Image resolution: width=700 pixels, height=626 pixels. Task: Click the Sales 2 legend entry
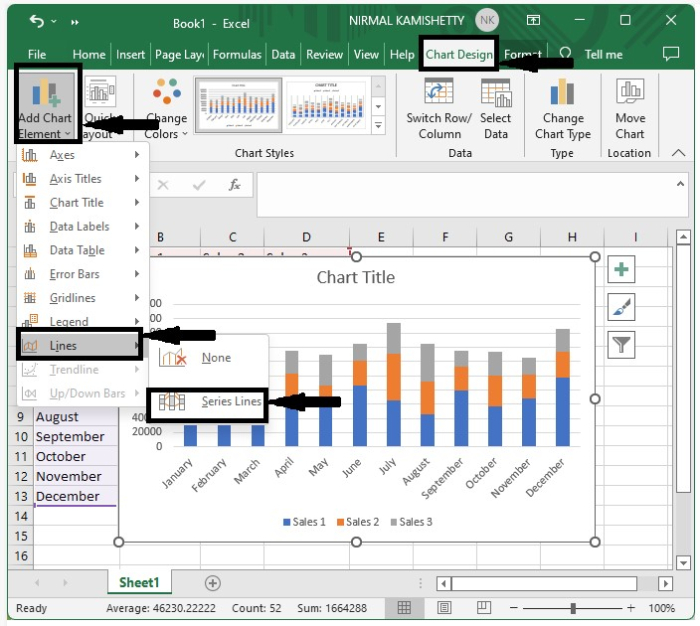point(358,522)
